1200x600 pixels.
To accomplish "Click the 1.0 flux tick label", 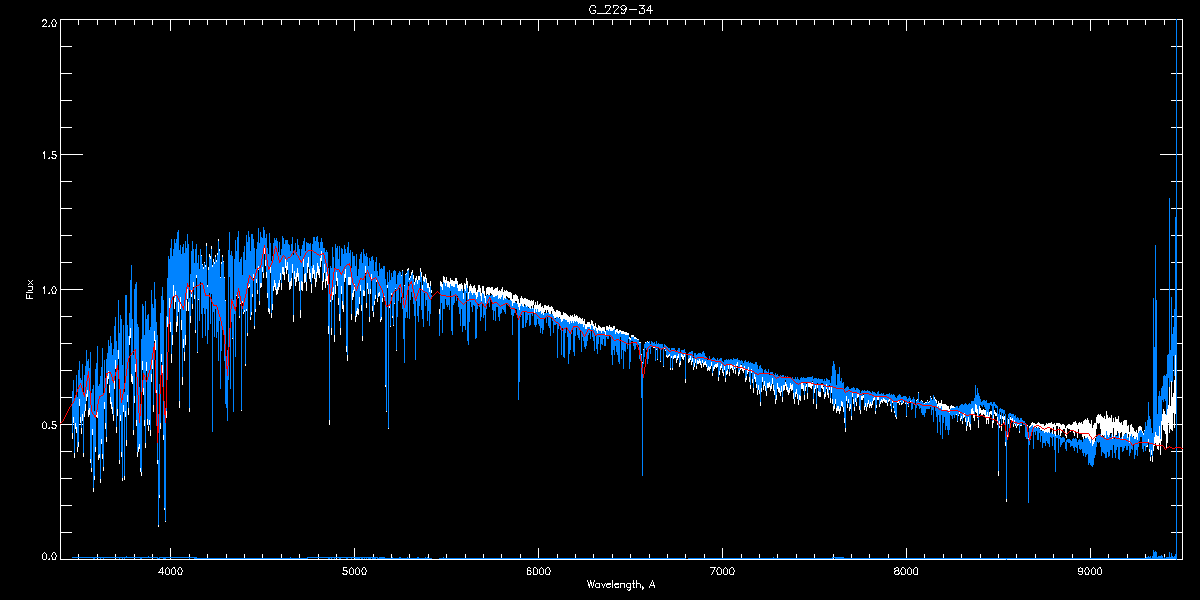I will 48,290.
